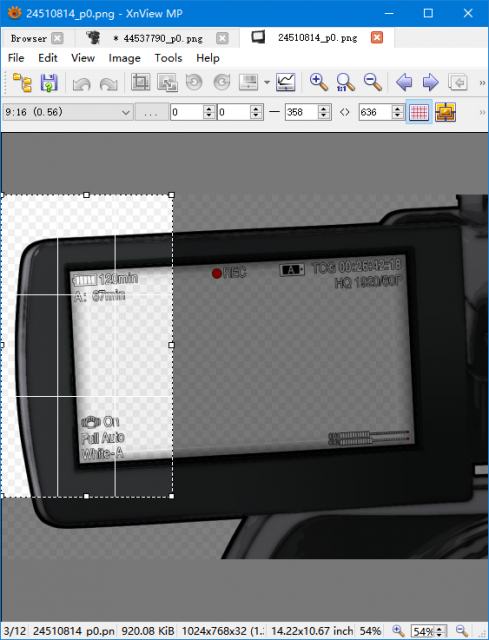Click the Save As floppy icon
Viewport: 489px width, 640px height.
49,82
